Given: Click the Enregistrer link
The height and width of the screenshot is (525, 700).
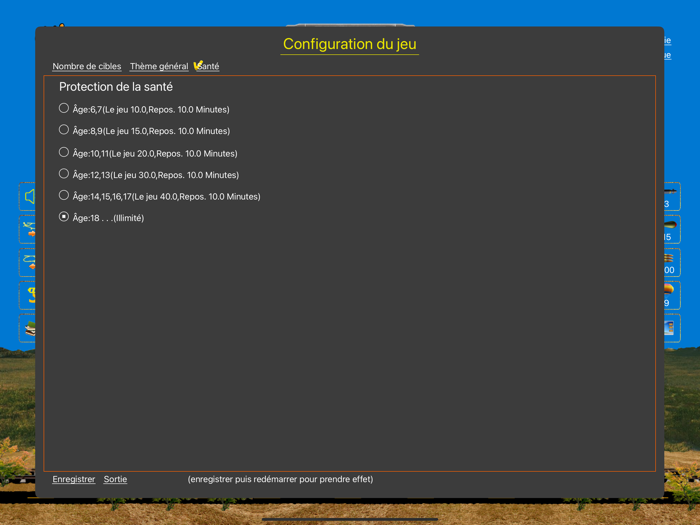Looking at the screenshot, I should click(x=74, y=479).
